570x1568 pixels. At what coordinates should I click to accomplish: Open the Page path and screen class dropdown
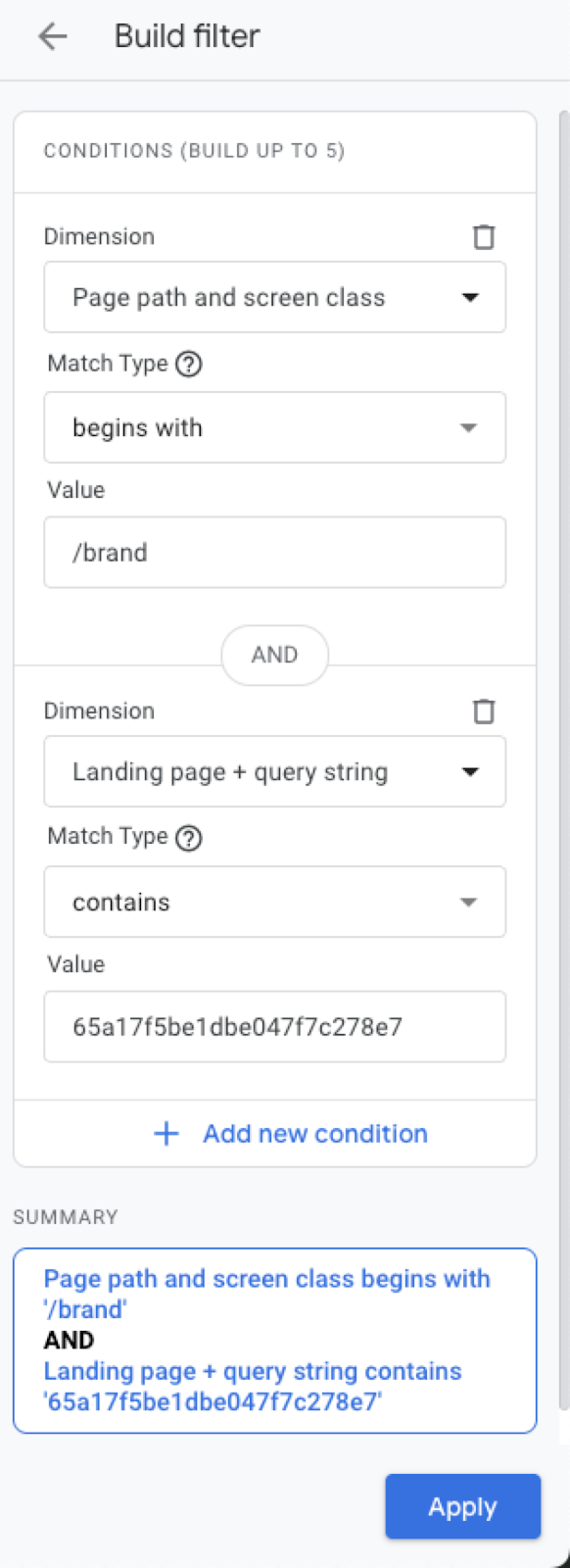275,297
